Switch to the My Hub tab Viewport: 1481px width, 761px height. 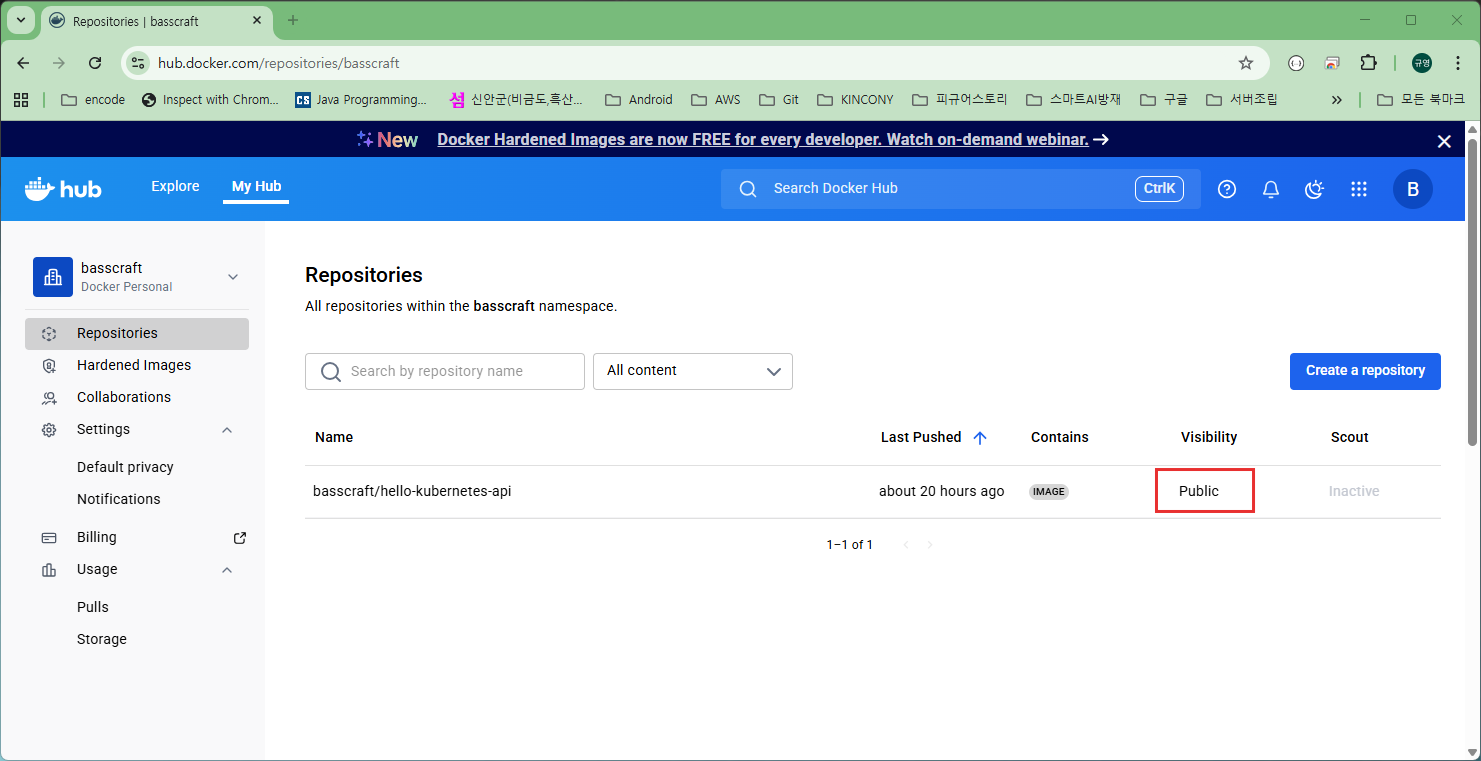(256, 187)
